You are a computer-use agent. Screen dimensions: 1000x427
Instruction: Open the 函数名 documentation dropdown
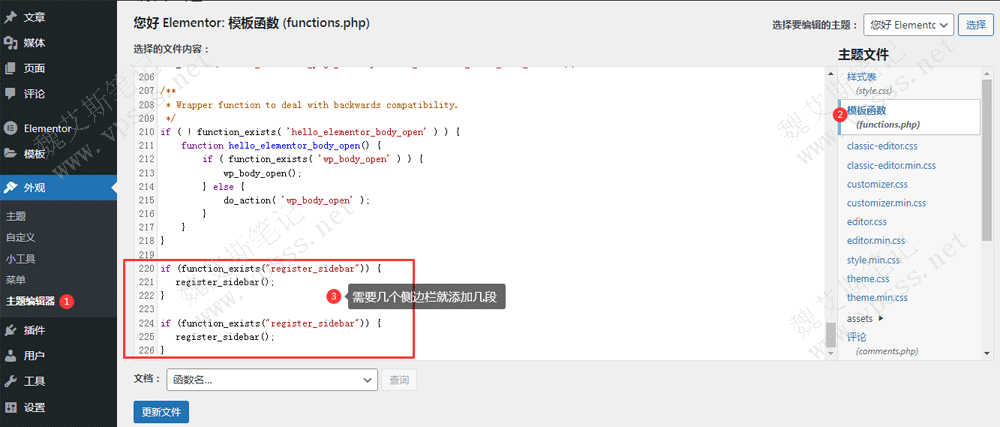point(272,380)
